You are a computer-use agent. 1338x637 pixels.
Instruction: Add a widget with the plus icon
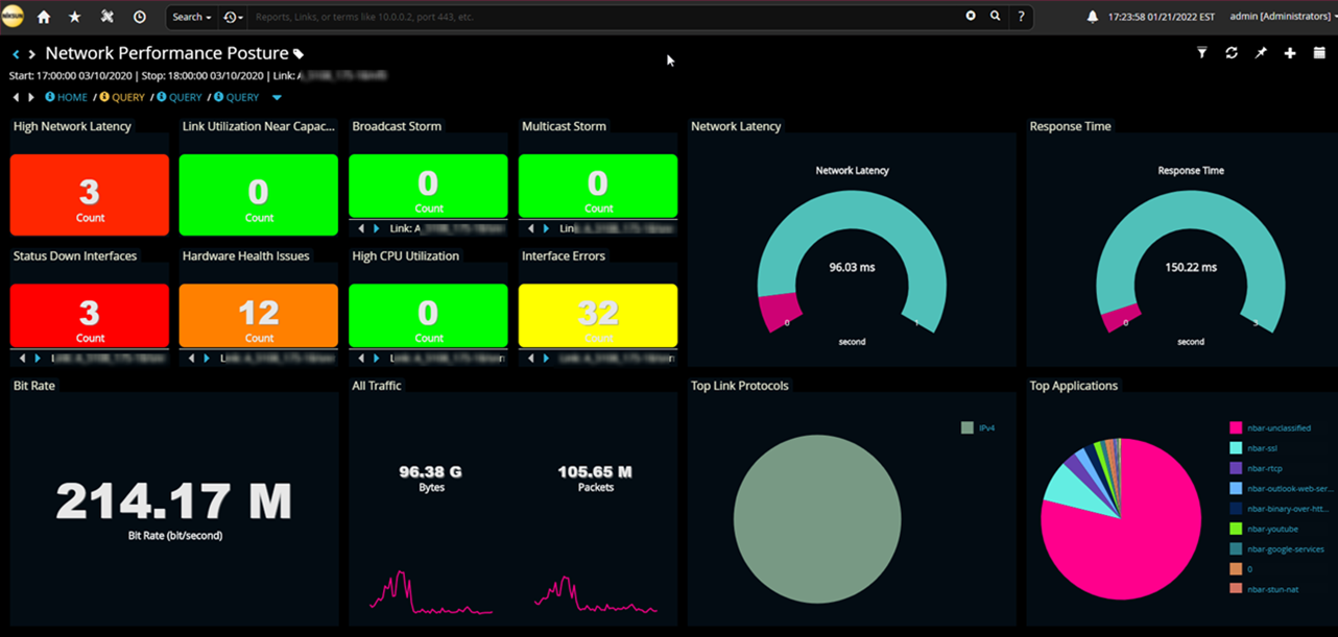pyautogui.click(x=1290, y=53)
